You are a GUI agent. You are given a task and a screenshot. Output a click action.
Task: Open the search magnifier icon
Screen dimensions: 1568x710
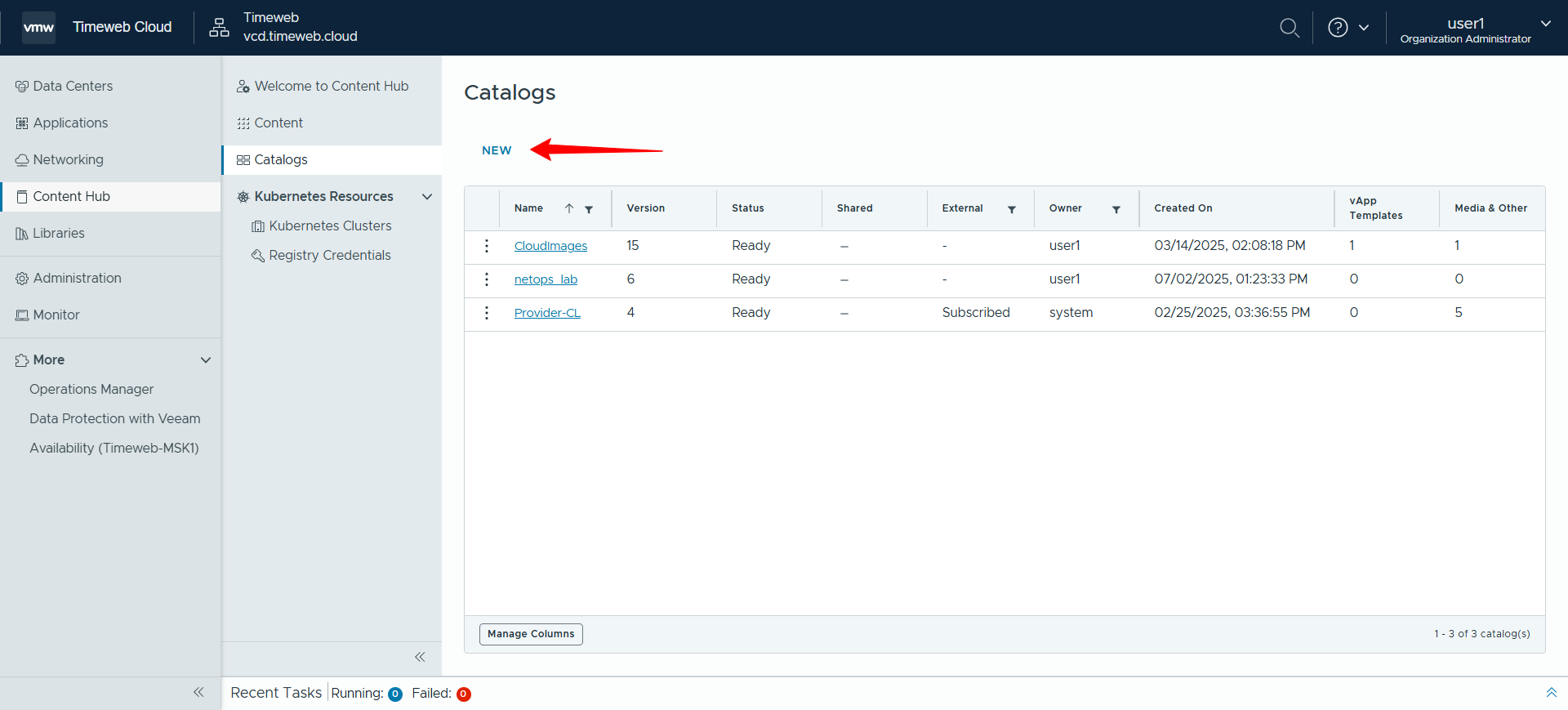pyautogui.click(x=1289, y=28)
